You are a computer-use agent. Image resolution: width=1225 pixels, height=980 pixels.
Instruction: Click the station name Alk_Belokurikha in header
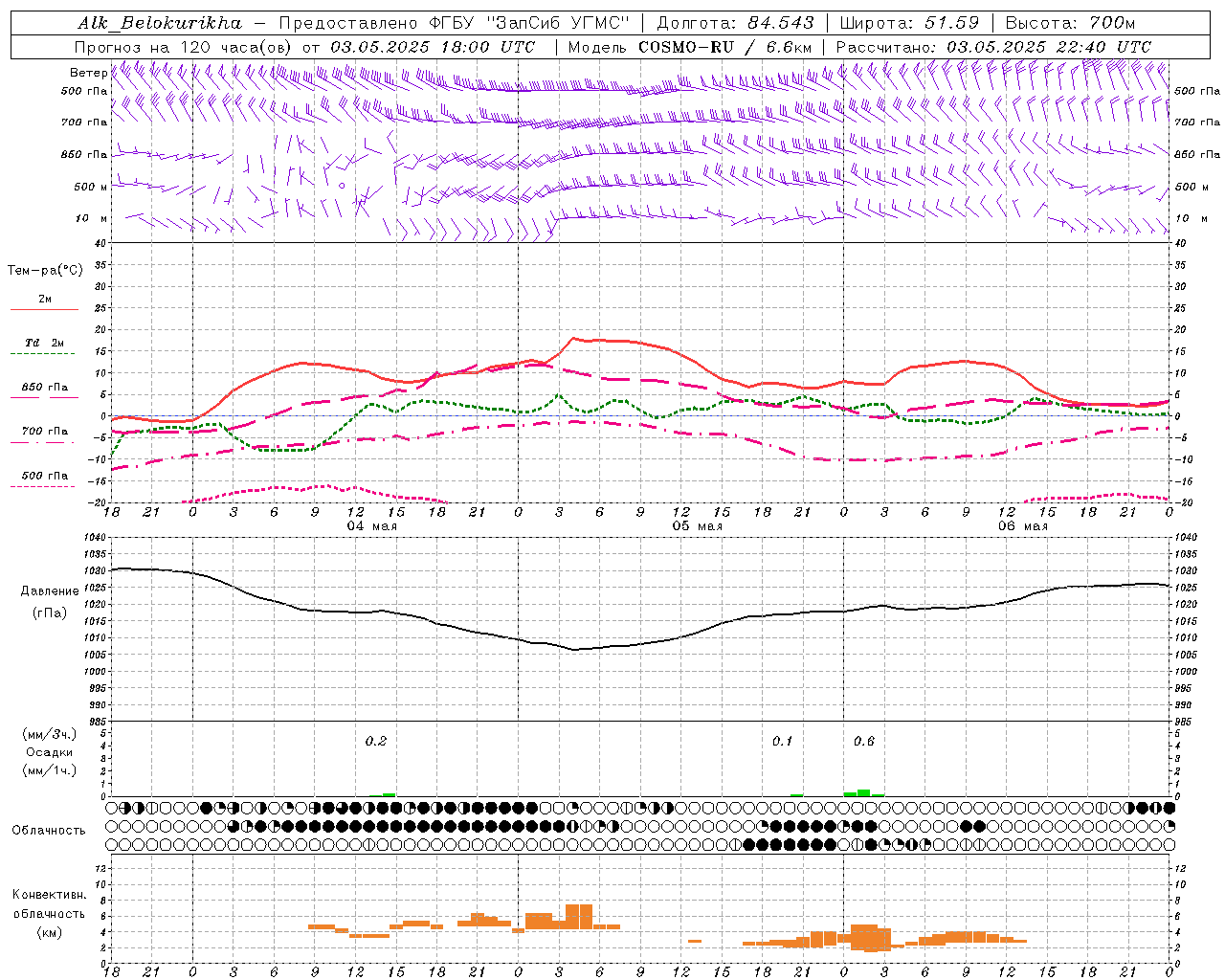(160, 23)
